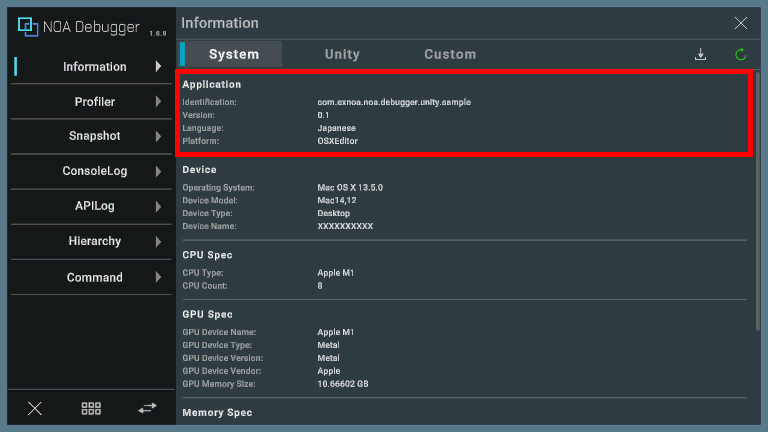Click the Device Type value Desktop
The height and width of the screenshot is (432, 768).
[334, 213]
